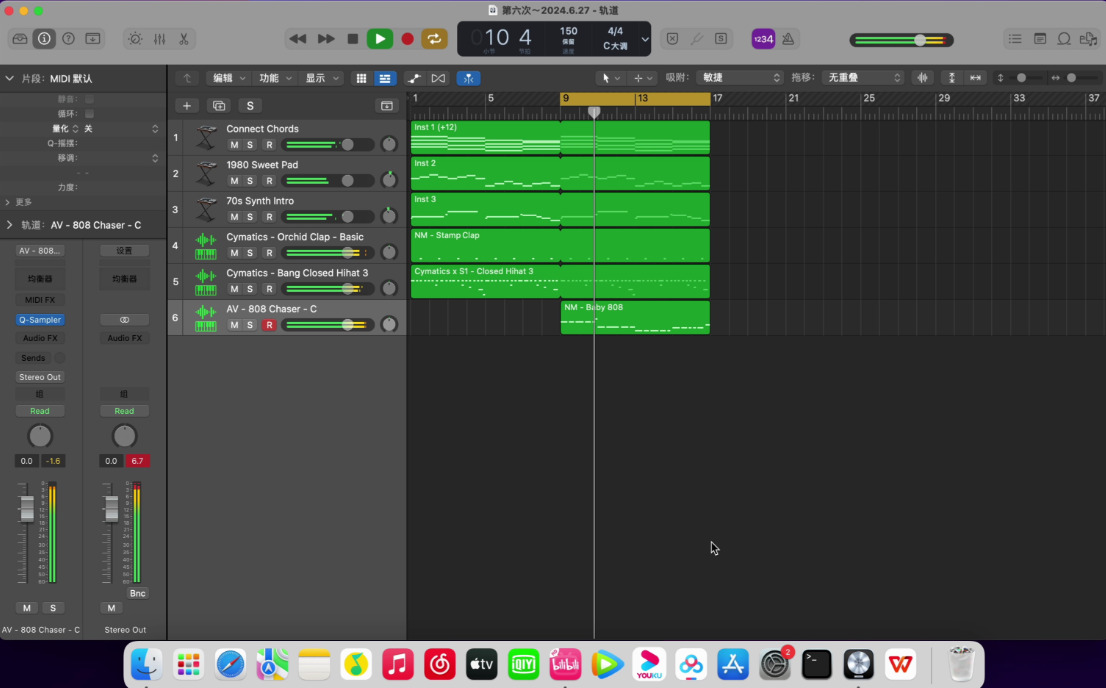
Task: Open the 拖移 drag mode dropdown
Action: point(863,78)
